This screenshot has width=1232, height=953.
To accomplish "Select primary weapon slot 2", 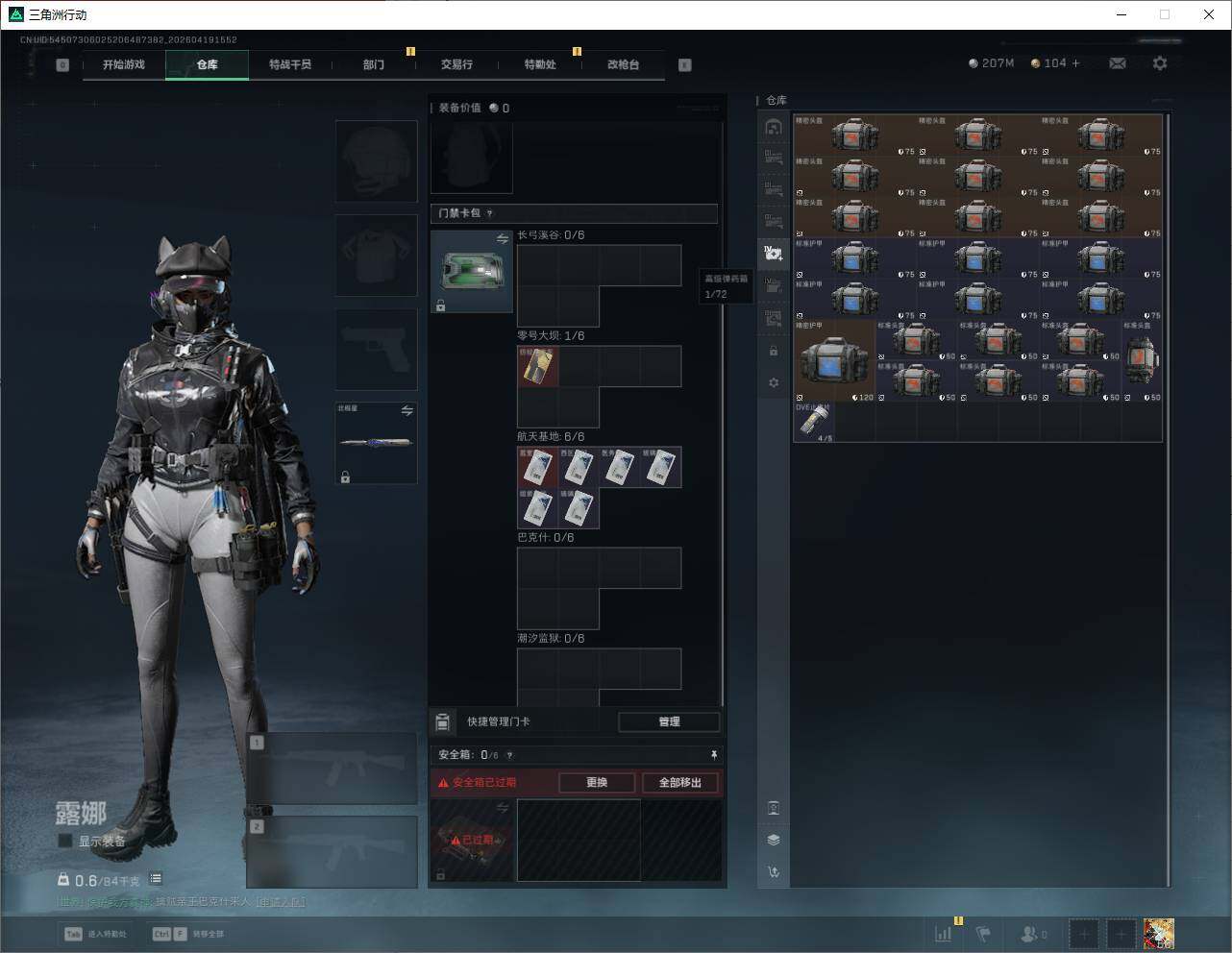I will (x=332, y=851).
